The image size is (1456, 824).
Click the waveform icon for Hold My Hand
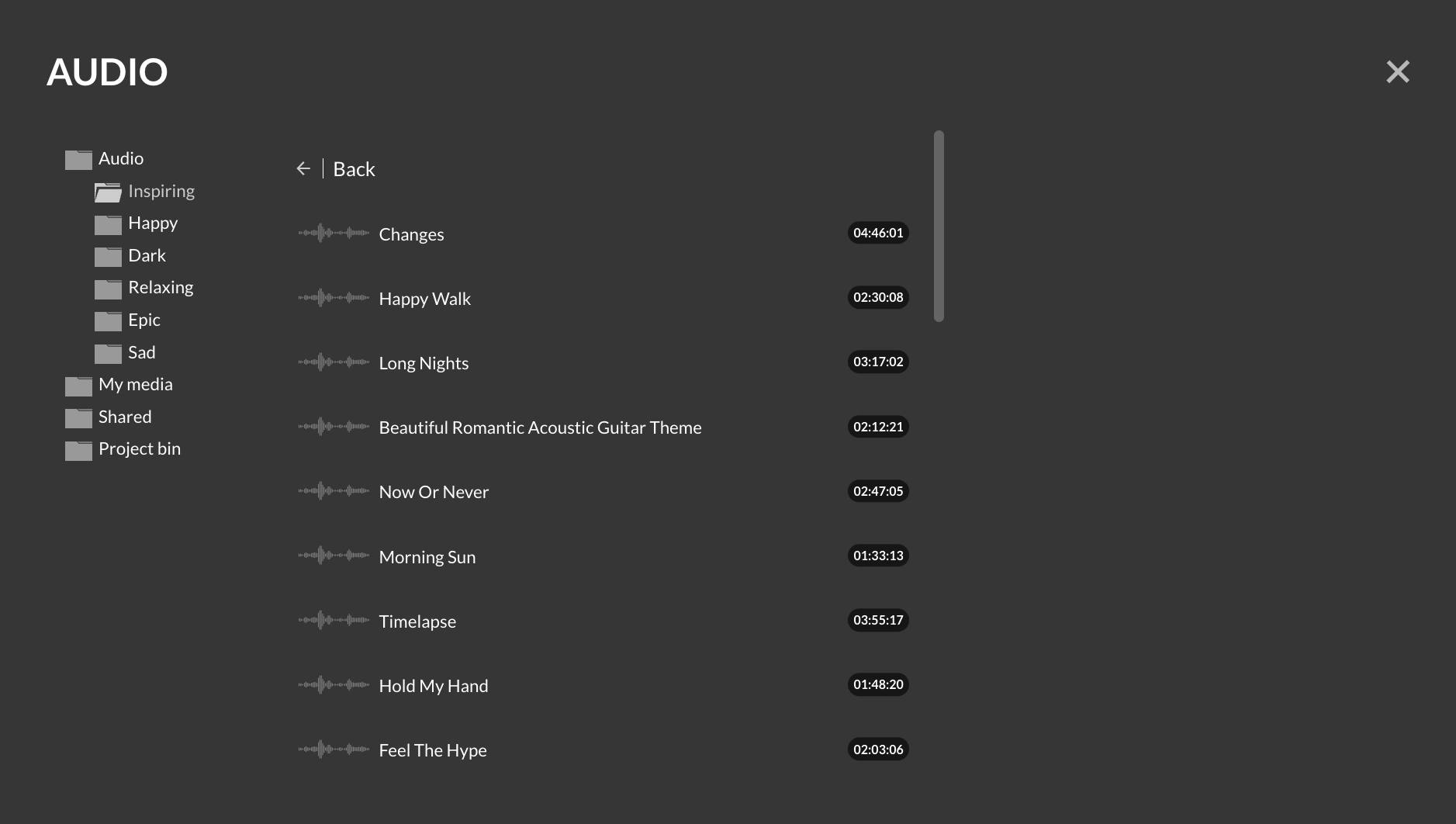(x=334, y=684)
